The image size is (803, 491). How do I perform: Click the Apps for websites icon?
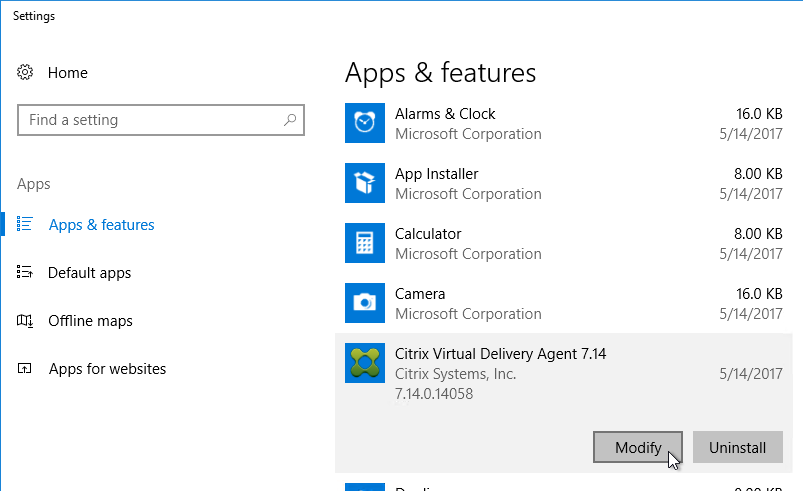click(x=25, y=368)
